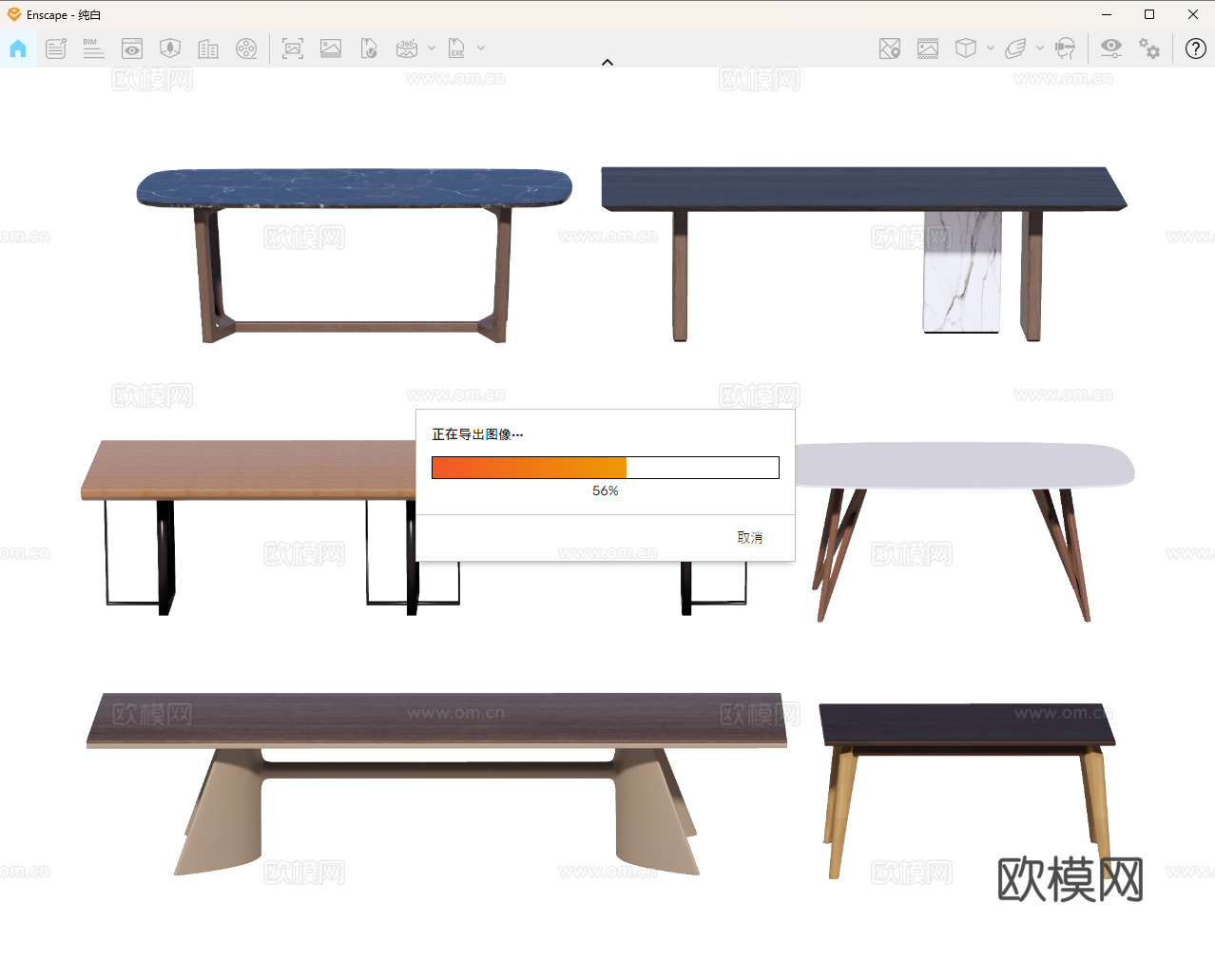Viewport: 1215px width, 980px height.
Task: Toggle the minimap location icon
Action: click(890, 48)
